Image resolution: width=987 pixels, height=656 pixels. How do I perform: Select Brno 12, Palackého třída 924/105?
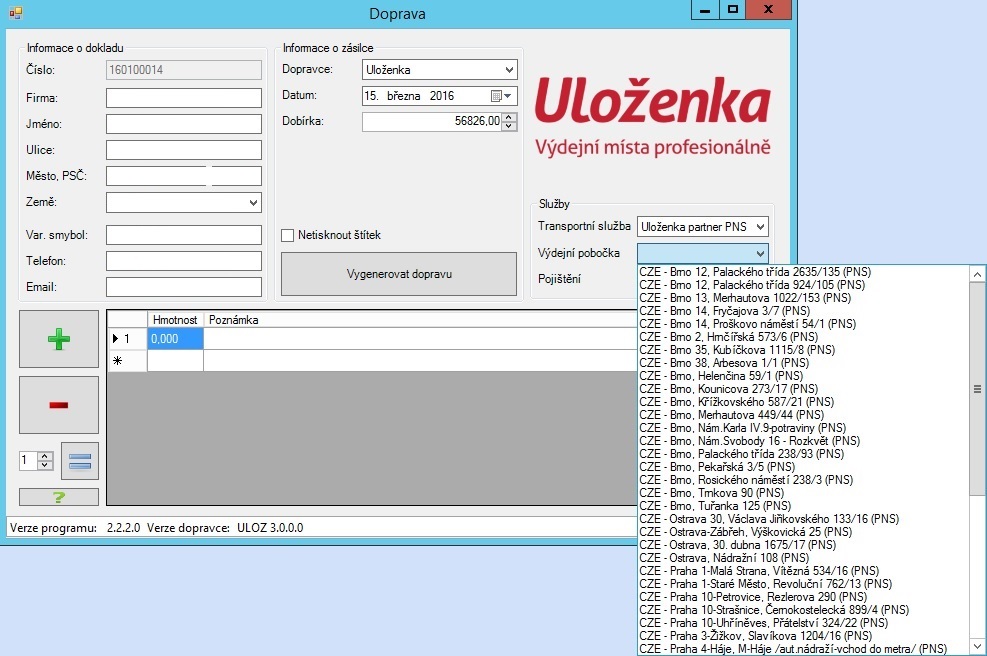(x=803, y=285)
